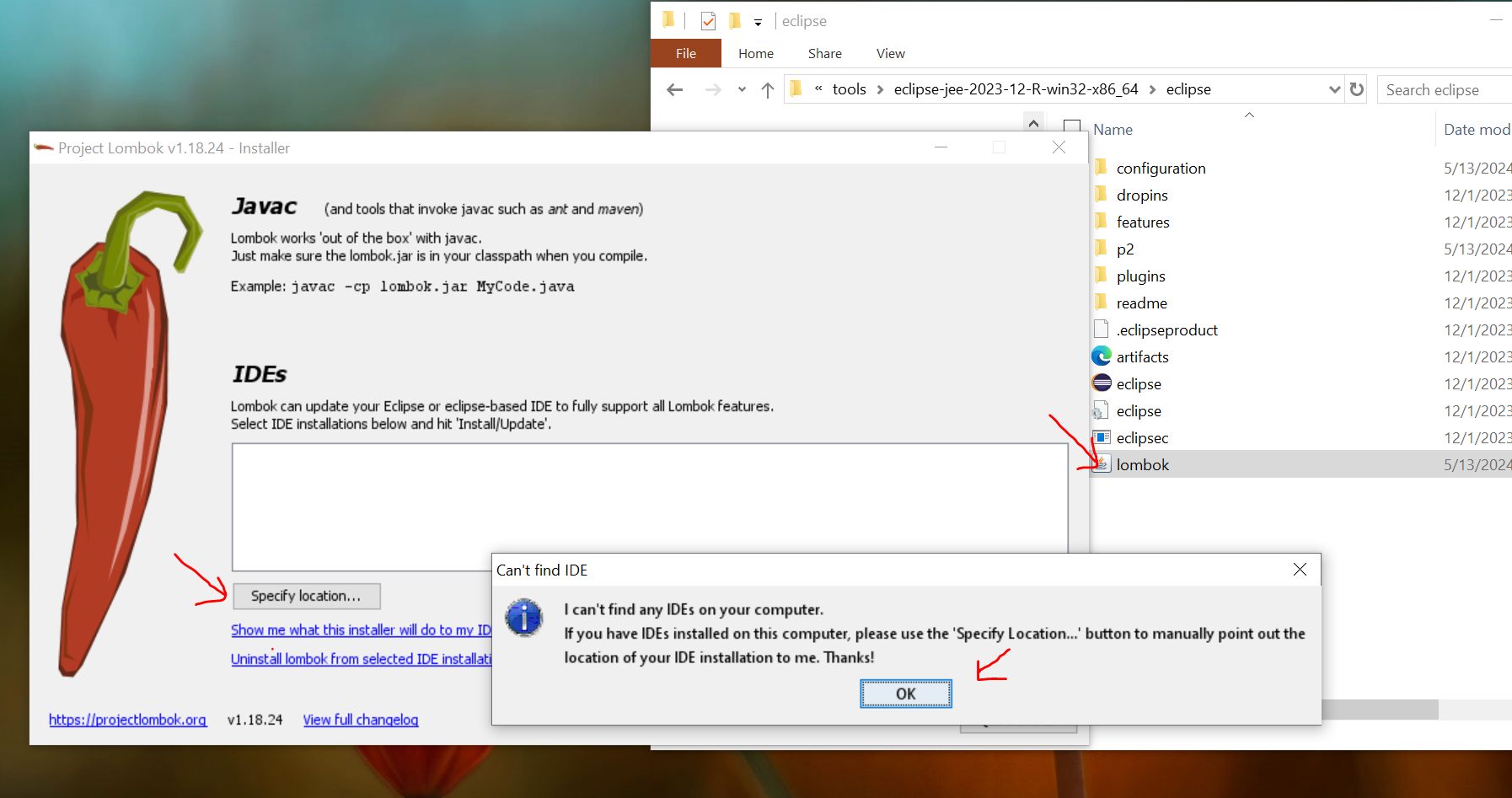Click the eclipsec file name
The height and width of the screenshot is (798, 1512).
click(x=1142, y=437)
